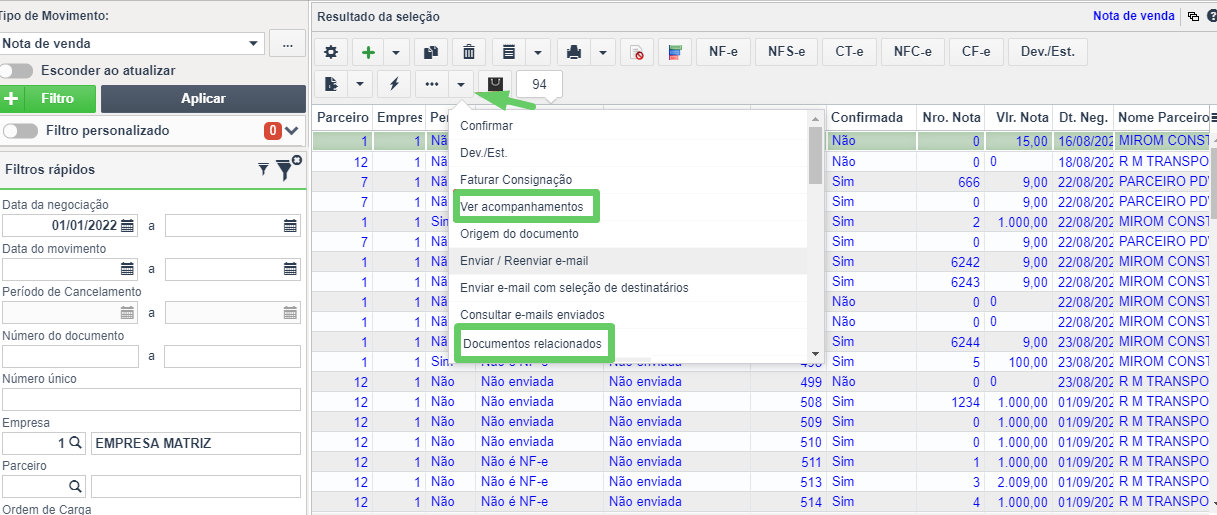
Task: Click the green plus add button
Action: (369, 52)
